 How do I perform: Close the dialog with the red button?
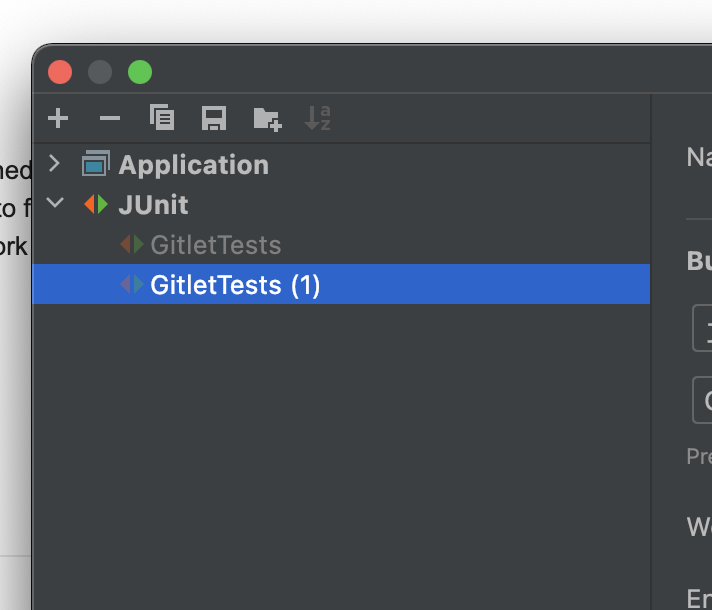60,72
